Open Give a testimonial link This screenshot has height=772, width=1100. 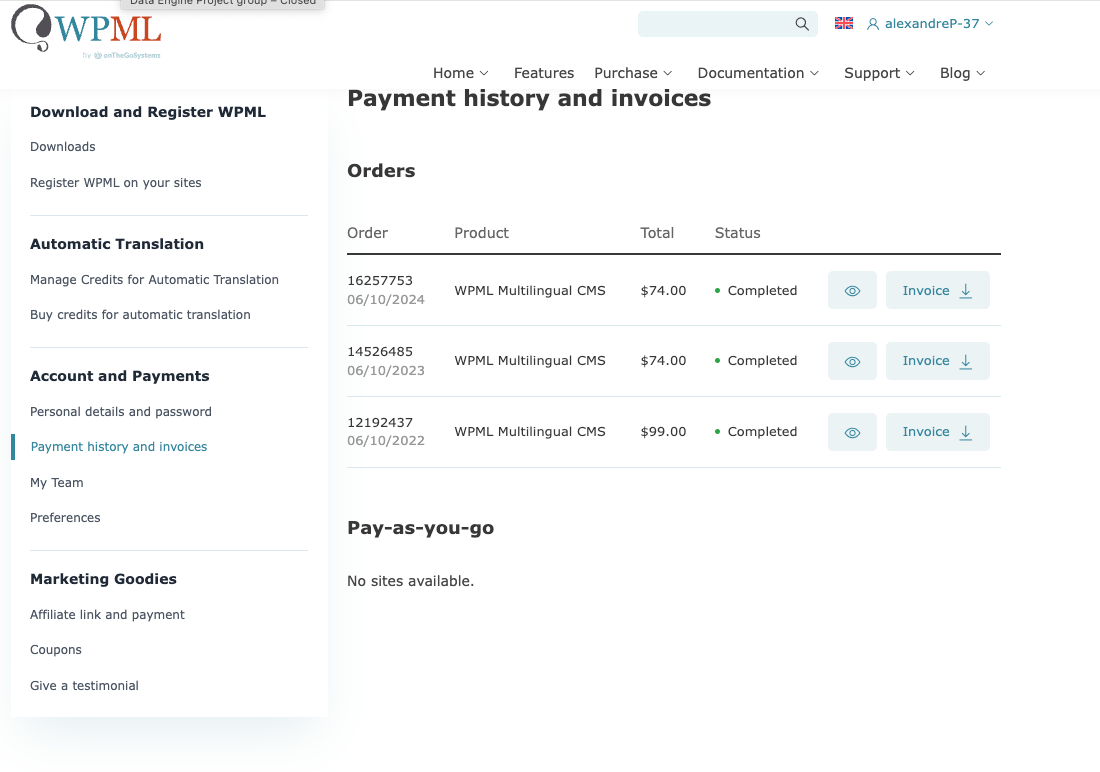click(x=84, y=685)
